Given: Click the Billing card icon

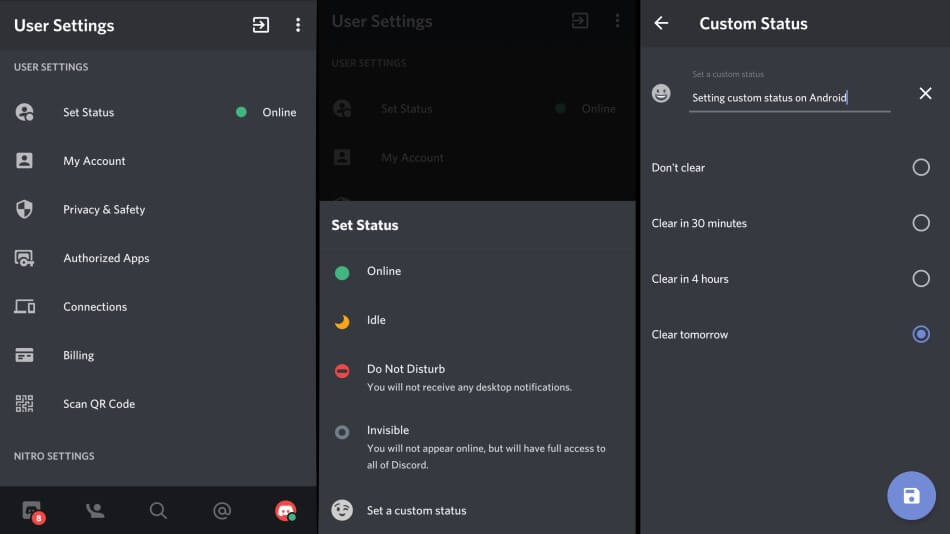Looking at the screenshot, I should click(x=24, y=355).
